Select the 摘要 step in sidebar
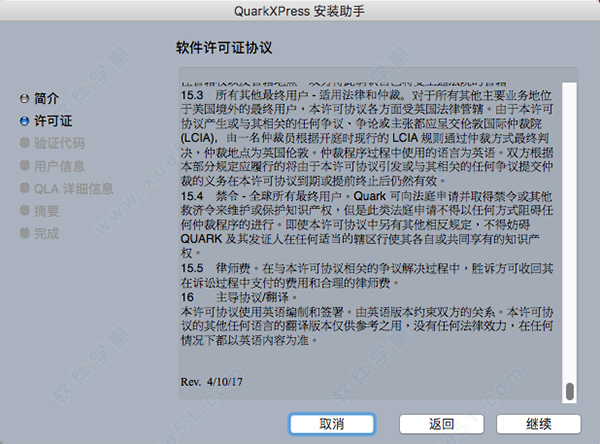Screen dimensions: 600x444 46,211
